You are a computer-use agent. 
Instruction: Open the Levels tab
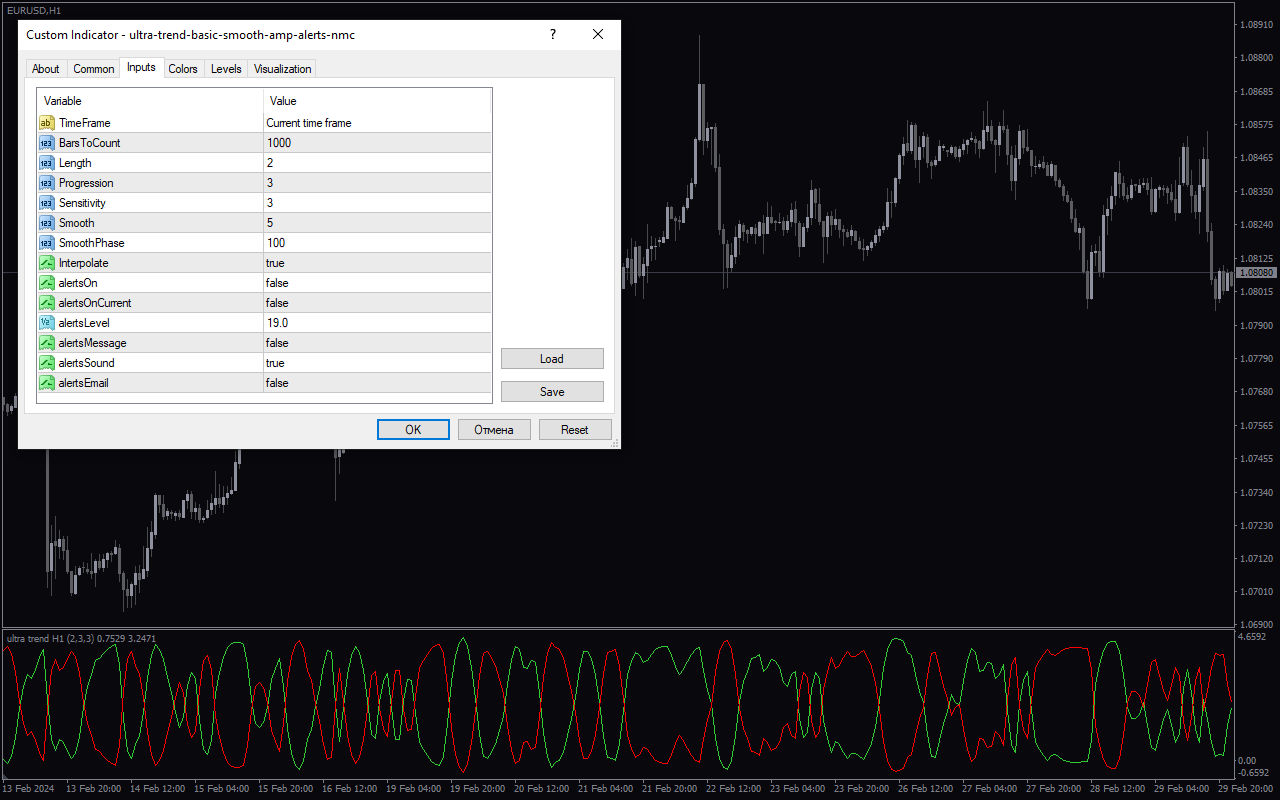pyautogui.click(x=226, y=69)
